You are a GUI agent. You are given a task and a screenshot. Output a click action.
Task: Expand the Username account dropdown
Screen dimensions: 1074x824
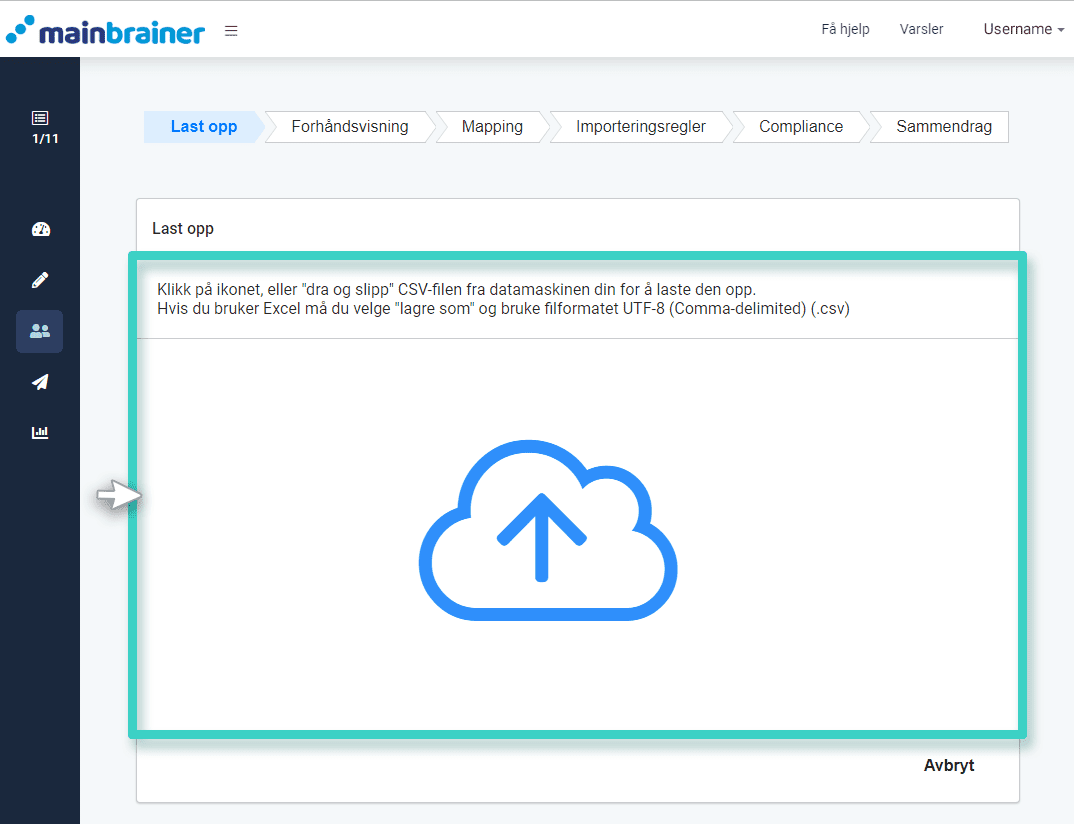[1023, 29]
